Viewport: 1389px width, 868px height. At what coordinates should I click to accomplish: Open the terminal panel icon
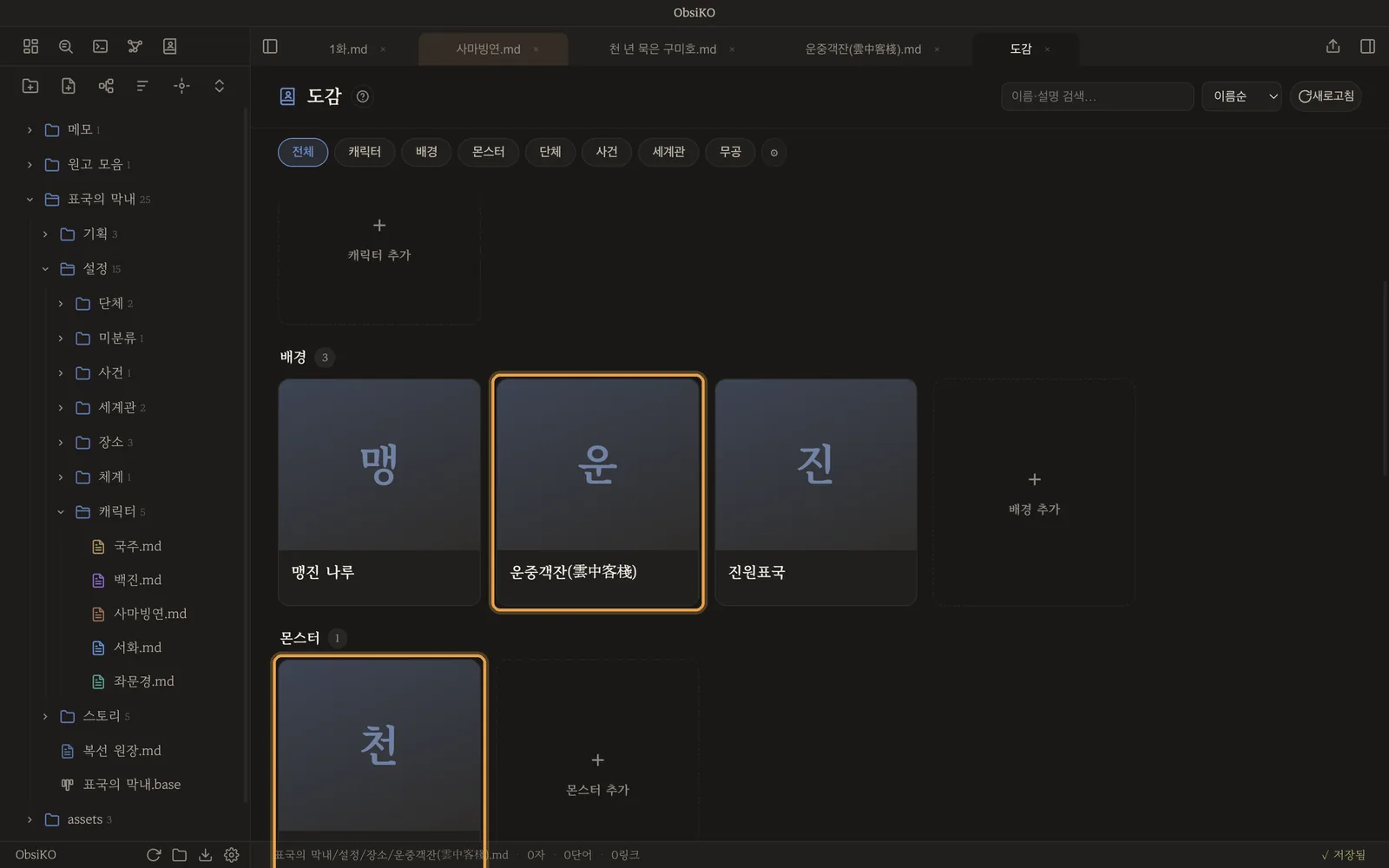pyautogui.click(x=101, y=46)
